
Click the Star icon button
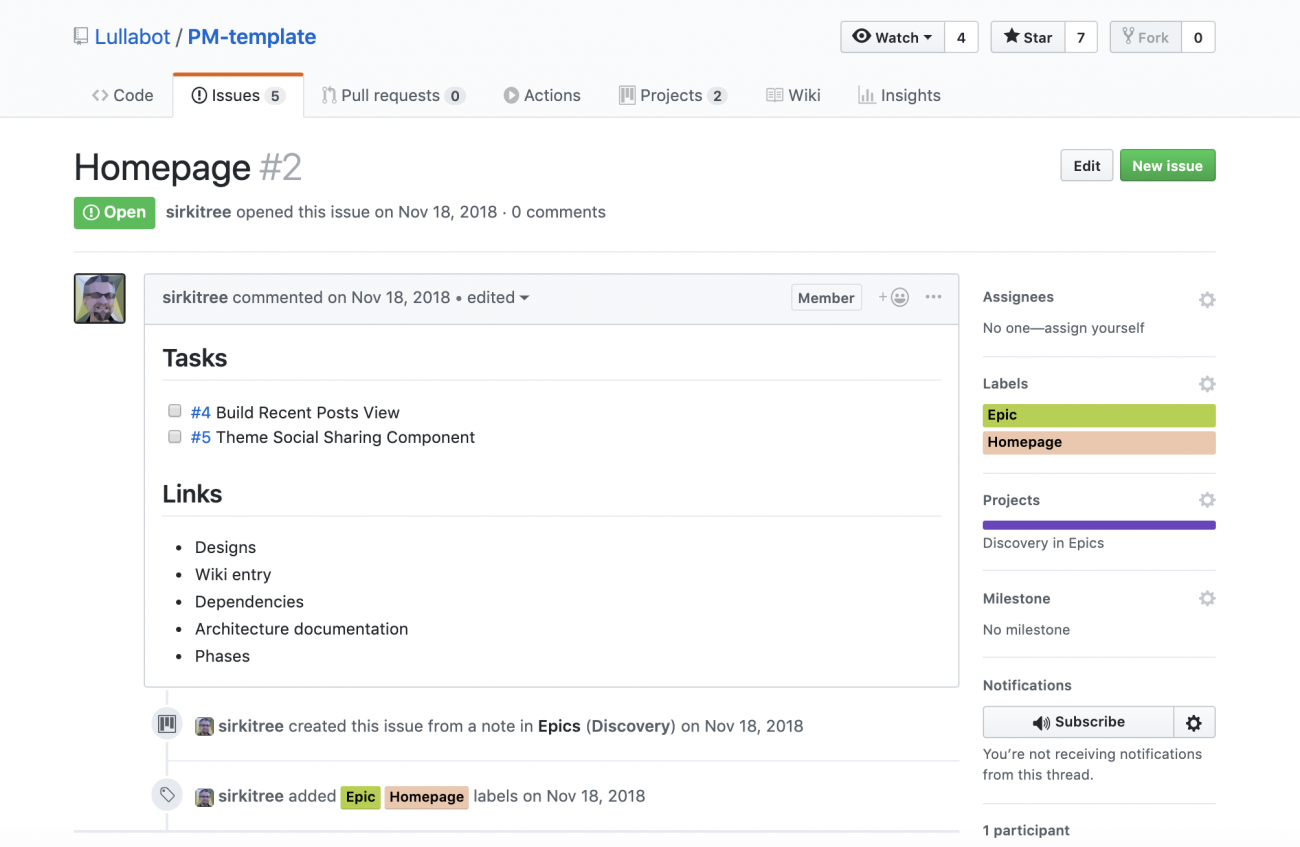click(1028, 37)
